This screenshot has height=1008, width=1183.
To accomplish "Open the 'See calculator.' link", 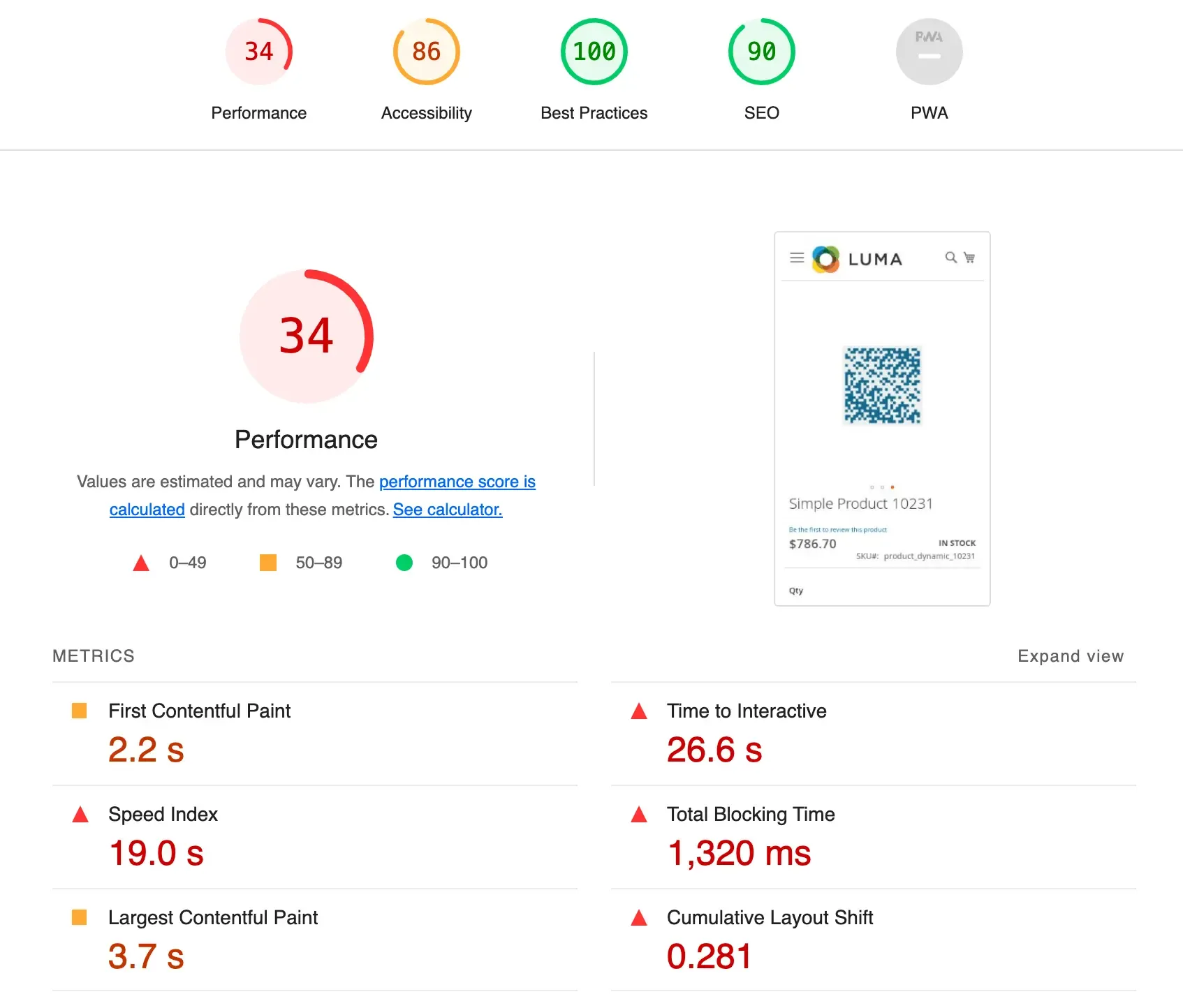I will point(447,510).
